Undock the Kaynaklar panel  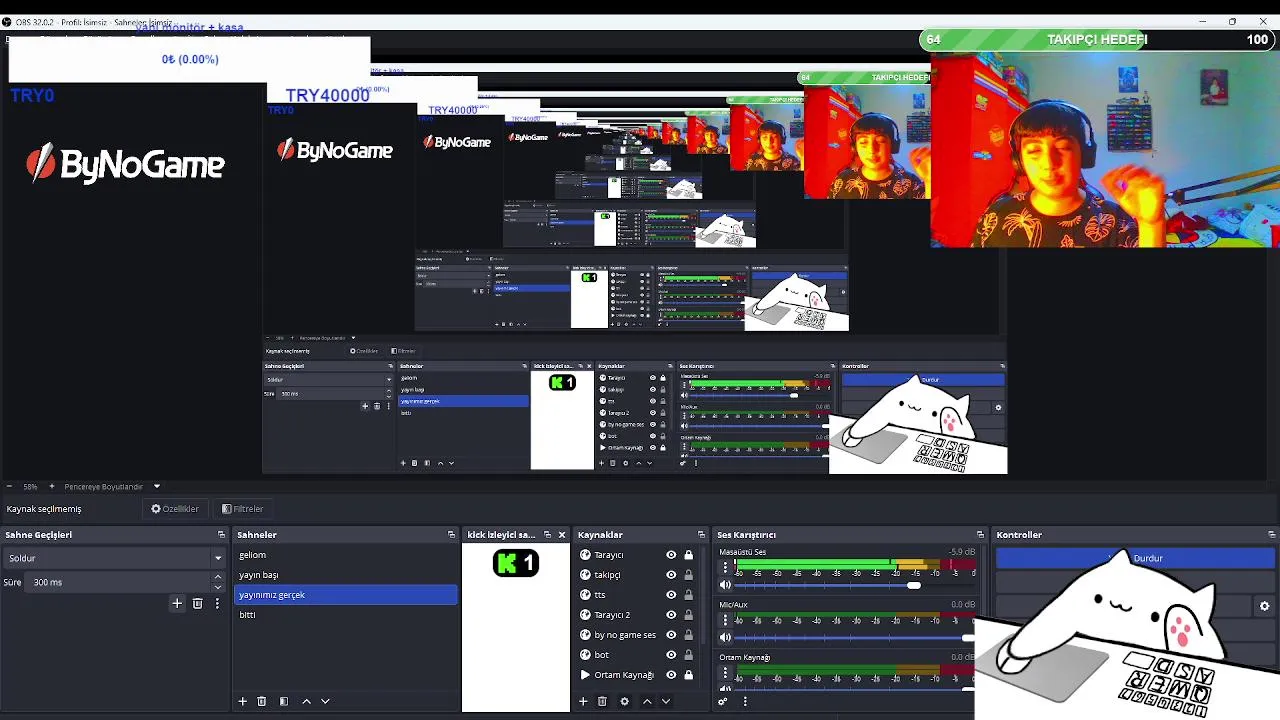700,535
